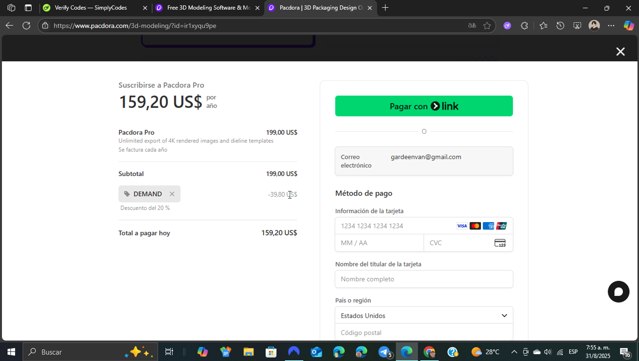Add this page to favorites star
Viewport: 639px width, 361px height.
[x=487, y=26]
